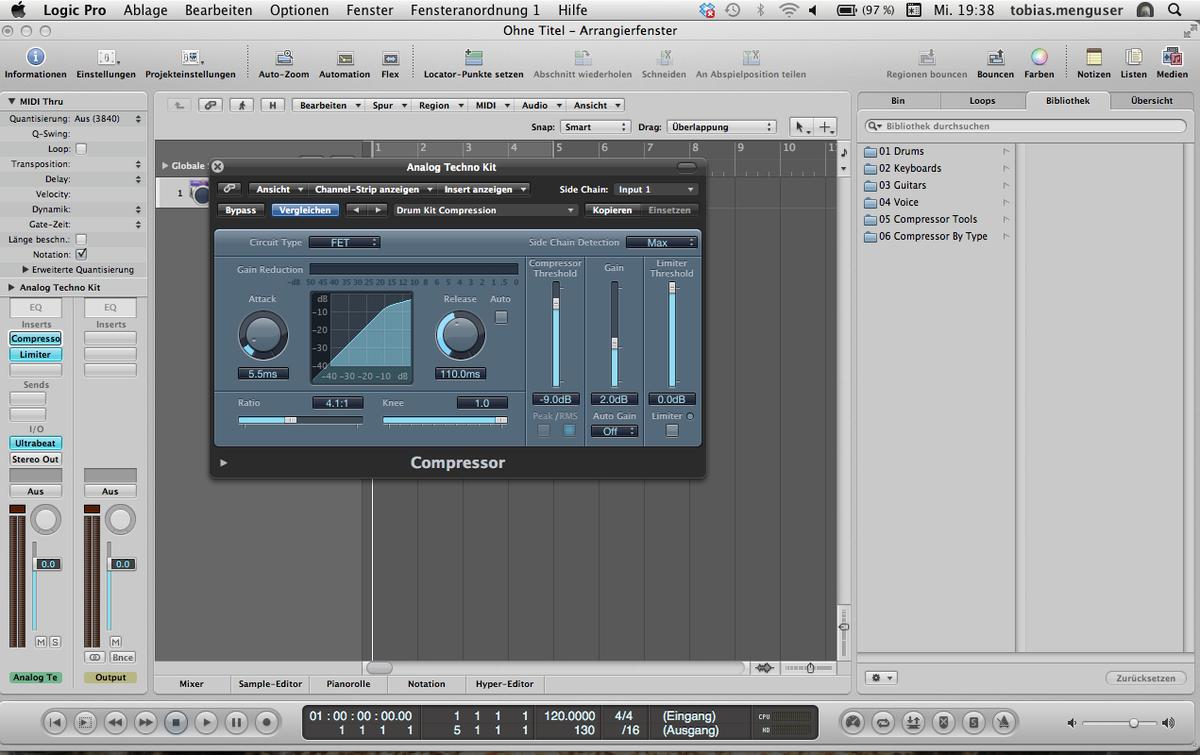Open the Listen area icon
Image resolution: width=1200 pixels, height=755 pixels.
[1133, 57]
